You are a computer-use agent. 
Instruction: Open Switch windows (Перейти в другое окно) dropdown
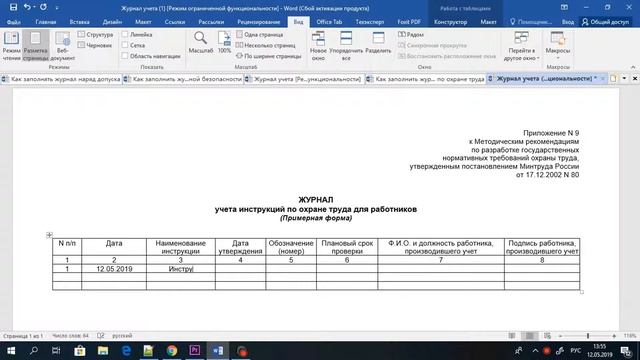click(x=521, y=46)
